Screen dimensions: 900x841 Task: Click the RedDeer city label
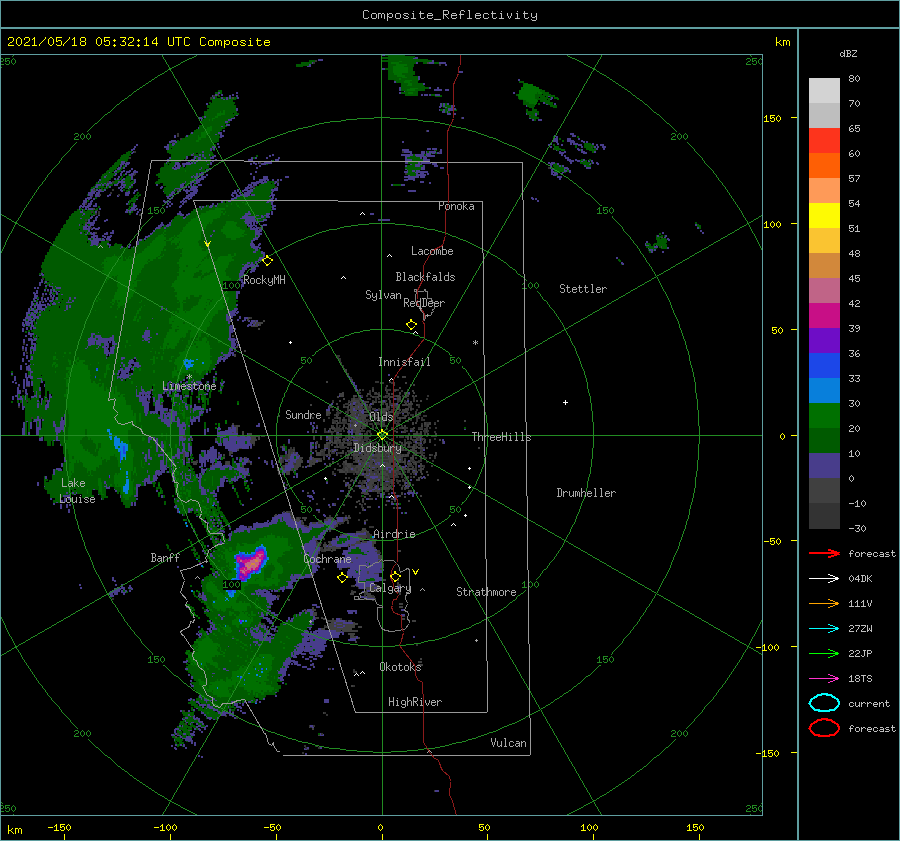coord(424,303)
